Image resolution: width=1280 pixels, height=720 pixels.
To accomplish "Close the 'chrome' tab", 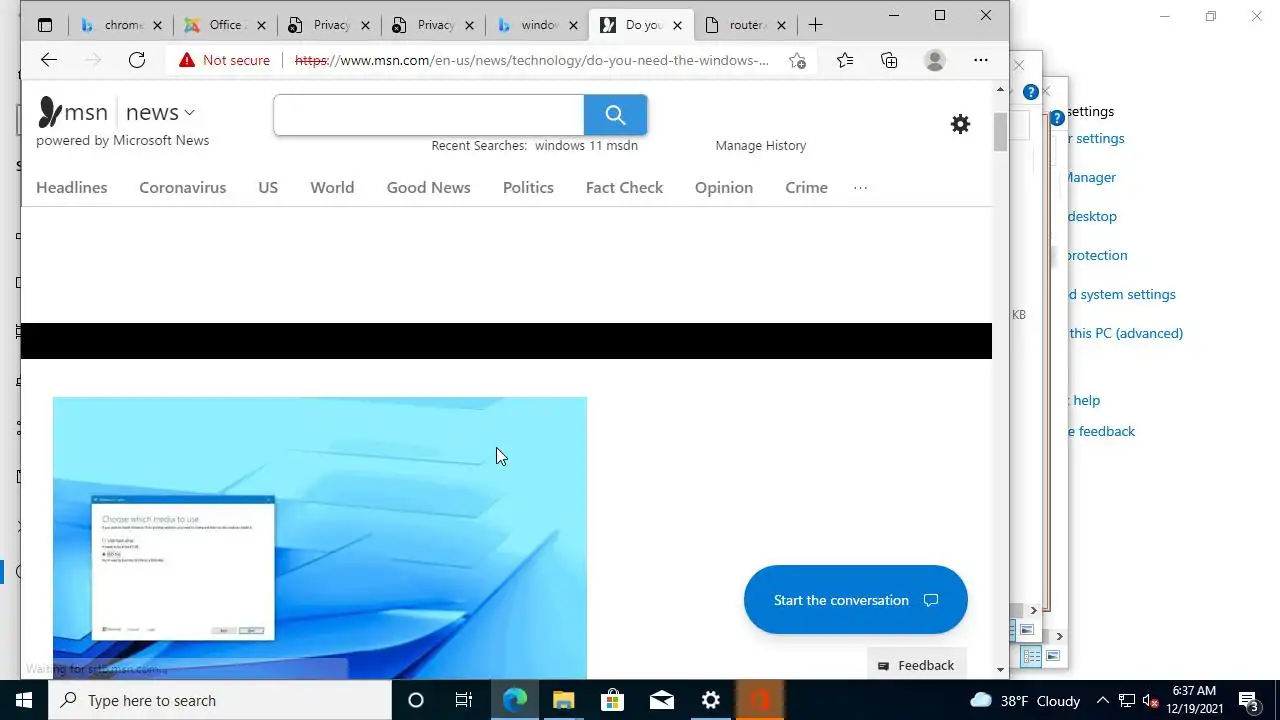I will pyautogui.click(x=157, y=25).
